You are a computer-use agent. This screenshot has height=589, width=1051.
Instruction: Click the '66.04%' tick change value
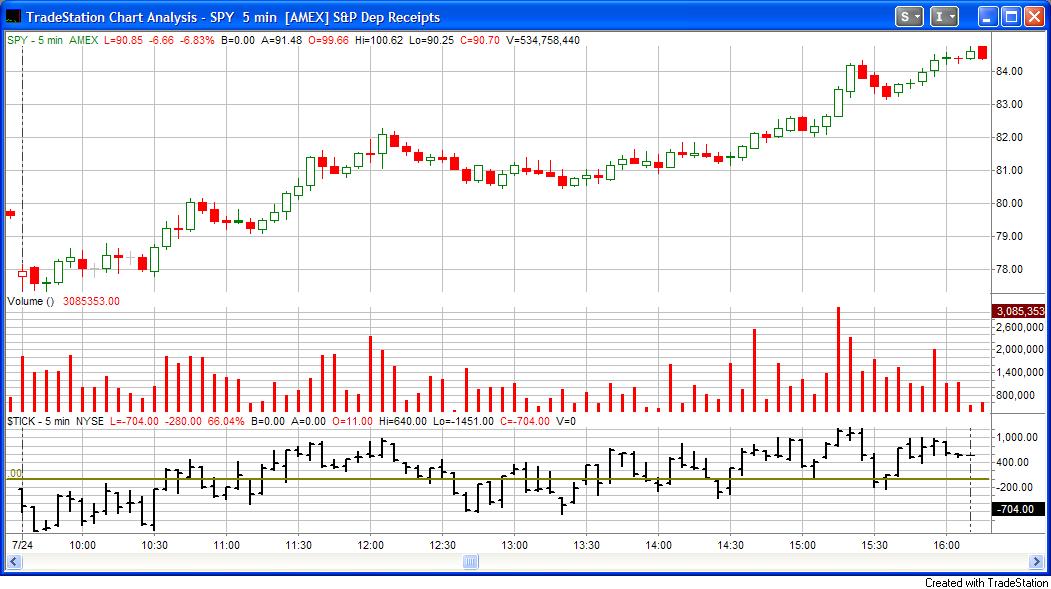click(x=226, y=421)
